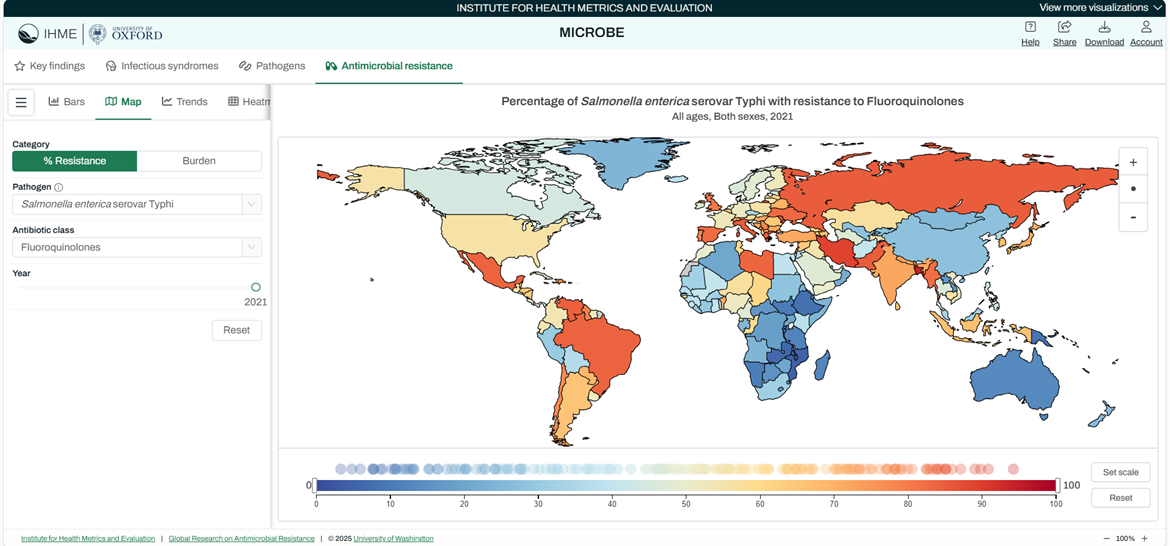Click on Australia on the map
Viewport: 1170px width, 546px height.
[1008, 380]
